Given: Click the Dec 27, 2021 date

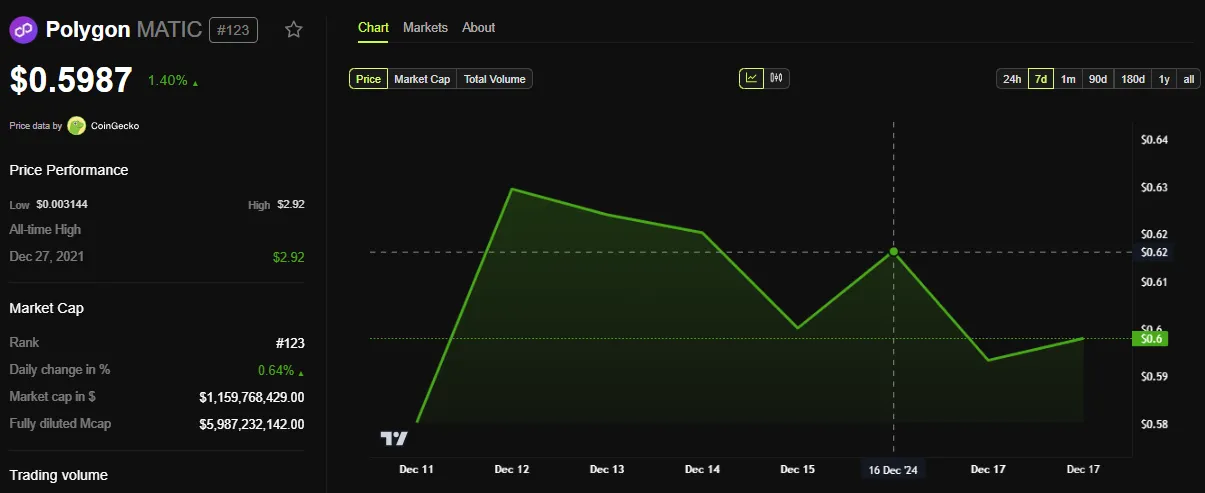Looking at the screenshot, I should pyautogui.click(x=47, y=256).
